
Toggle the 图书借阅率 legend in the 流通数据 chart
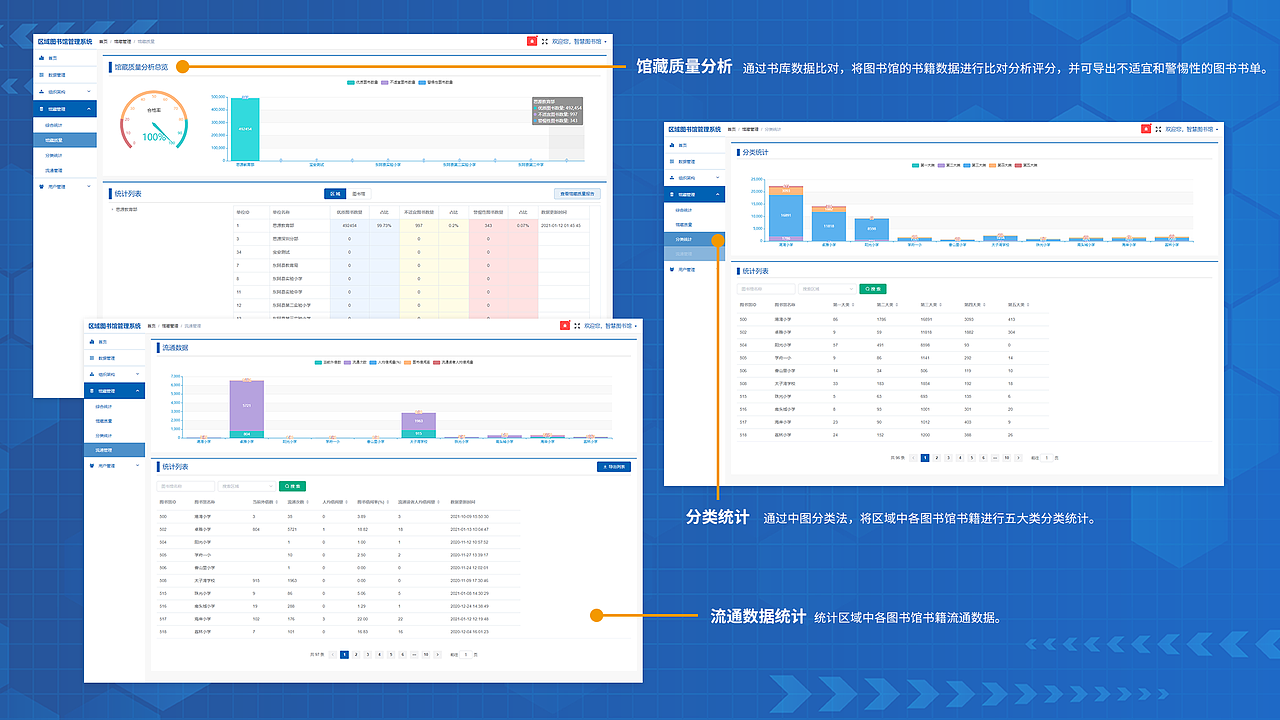point(417,362)
